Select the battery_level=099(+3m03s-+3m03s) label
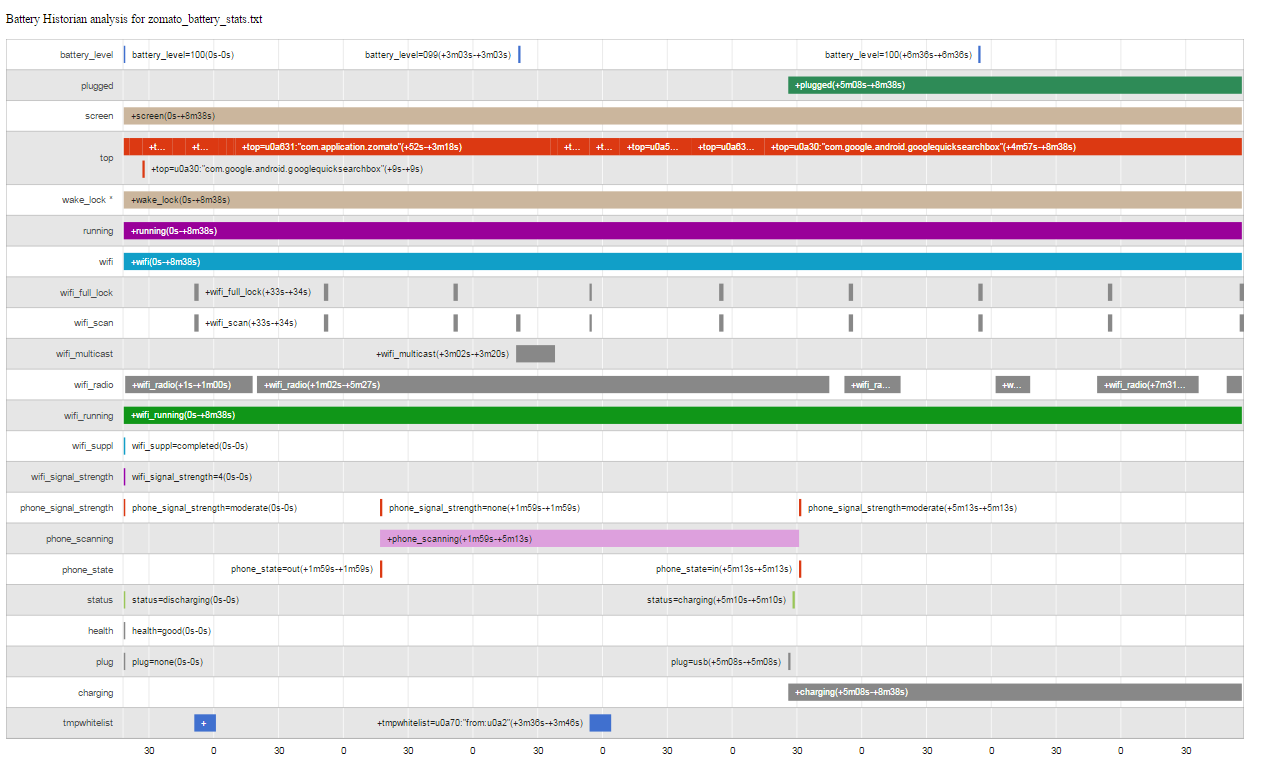This screenshot has width=1276, height=768. coord(438,55)
